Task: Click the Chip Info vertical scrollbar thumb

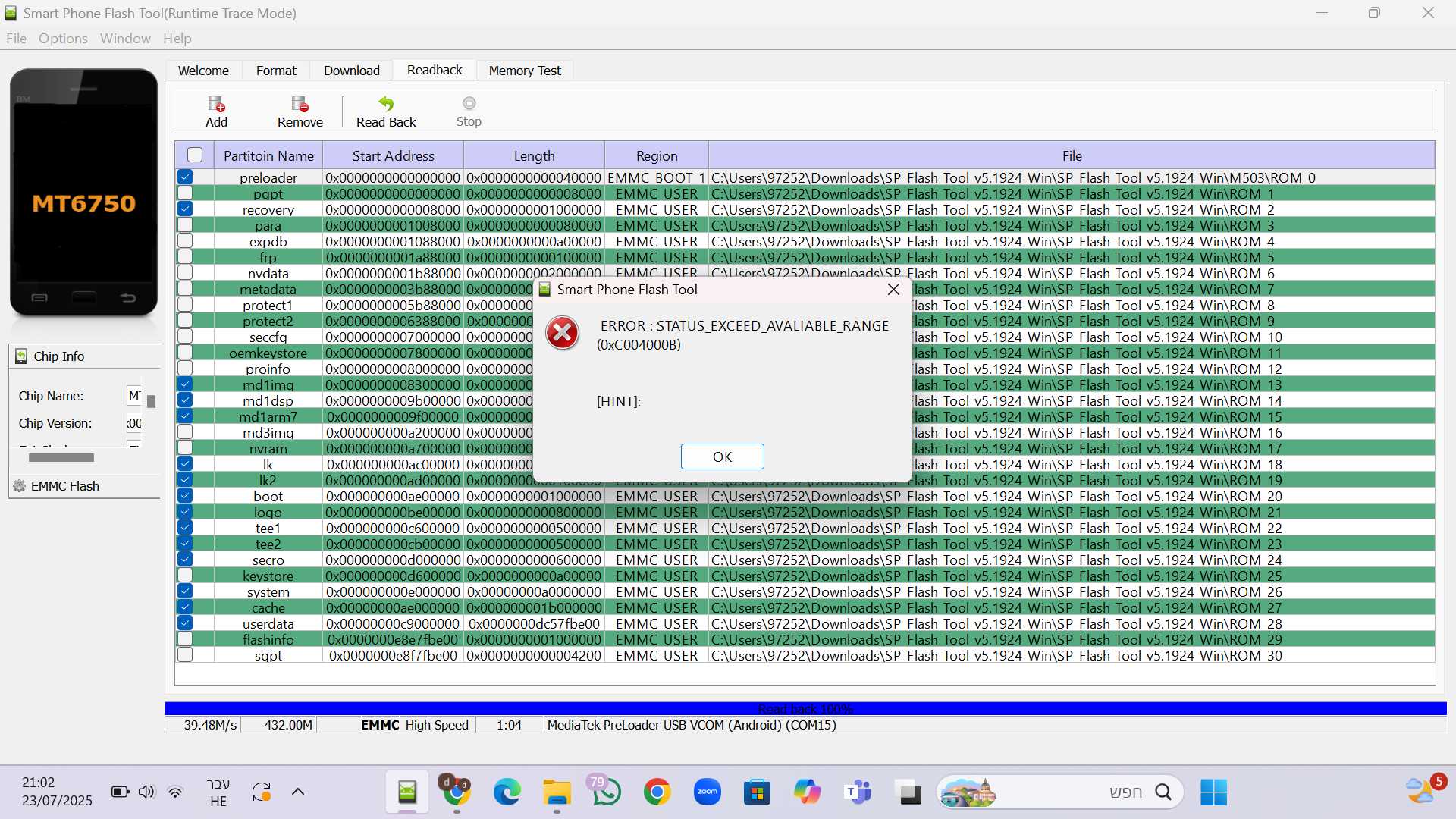Action: click(151, 401)
